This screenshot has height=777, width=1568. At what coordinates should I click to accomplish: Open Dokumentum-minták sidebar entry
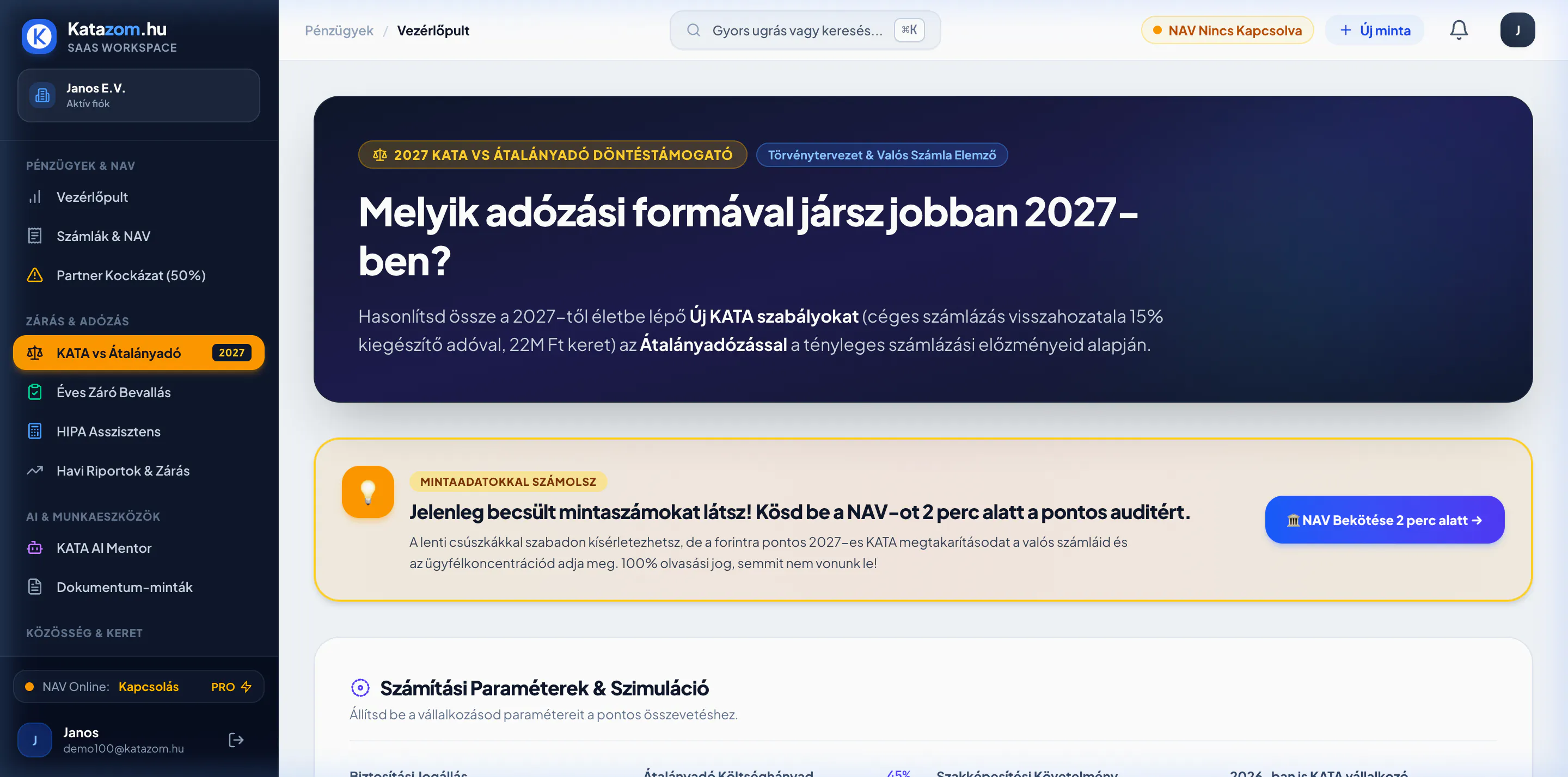click(x=139, y=587)
